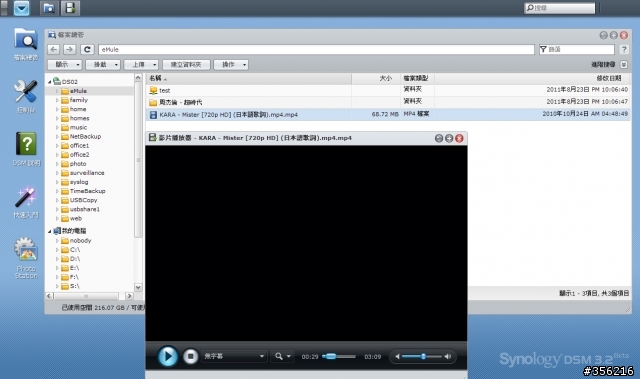Viewport: 640px width, 379px height.
Task: Select the photo folder in tree
Action: coord(78,164)
